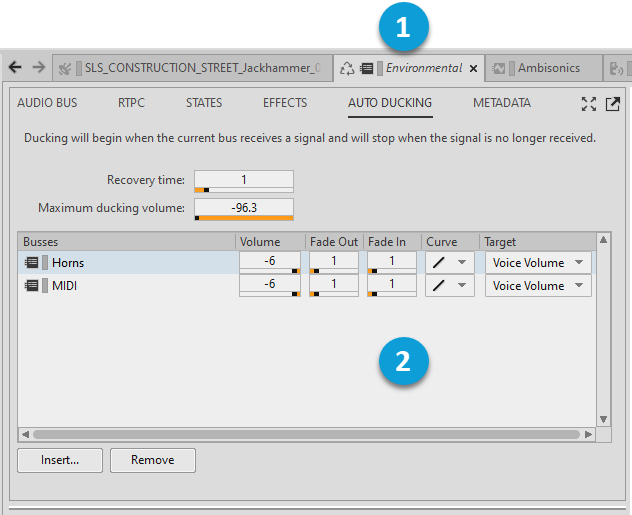Switch to the RTPC tab
632x515 pixels.
(x=131, y=103)
